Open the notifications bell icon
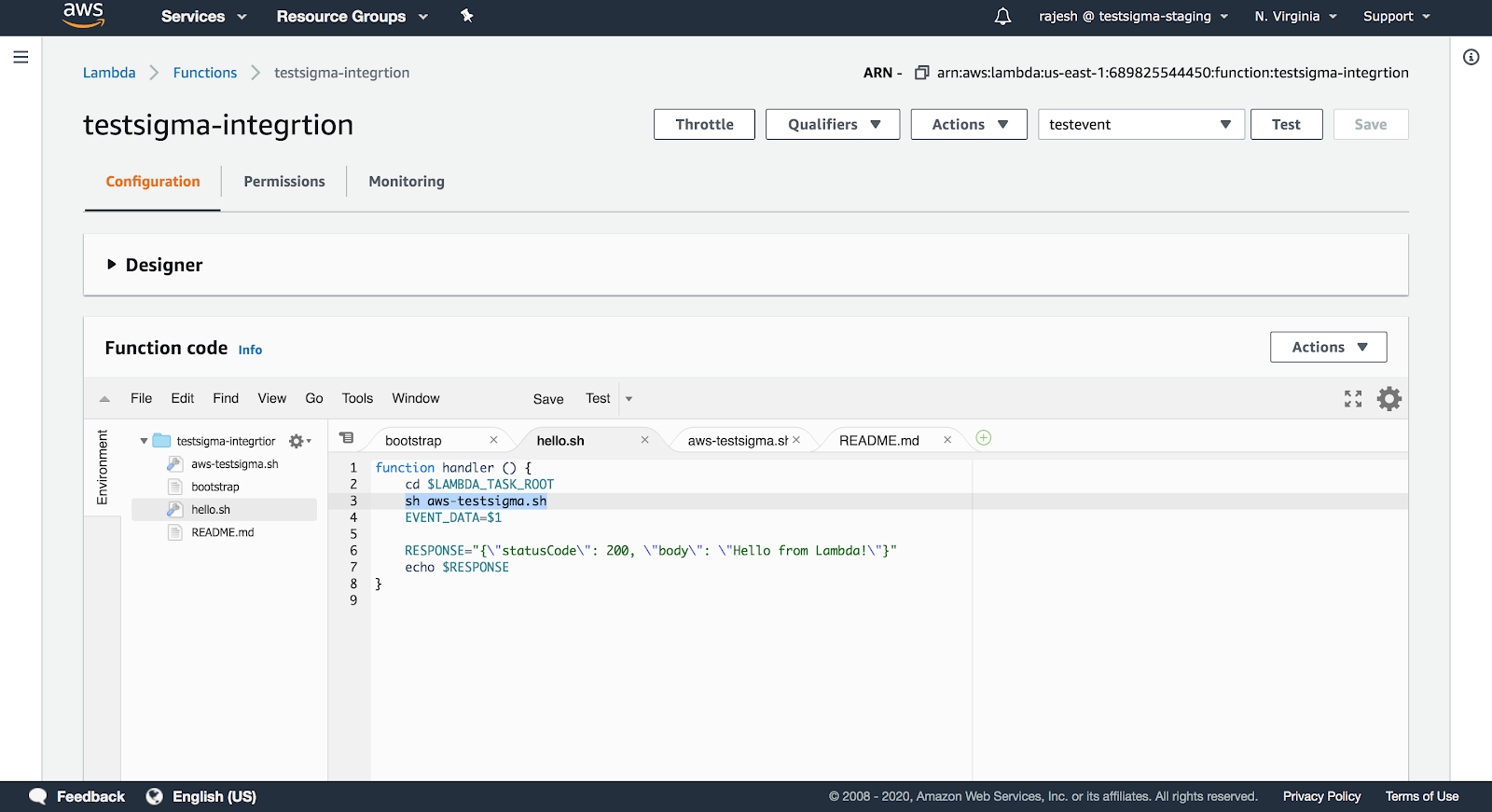Screen dimensions: 1492x812 (x=1002, y=16)
